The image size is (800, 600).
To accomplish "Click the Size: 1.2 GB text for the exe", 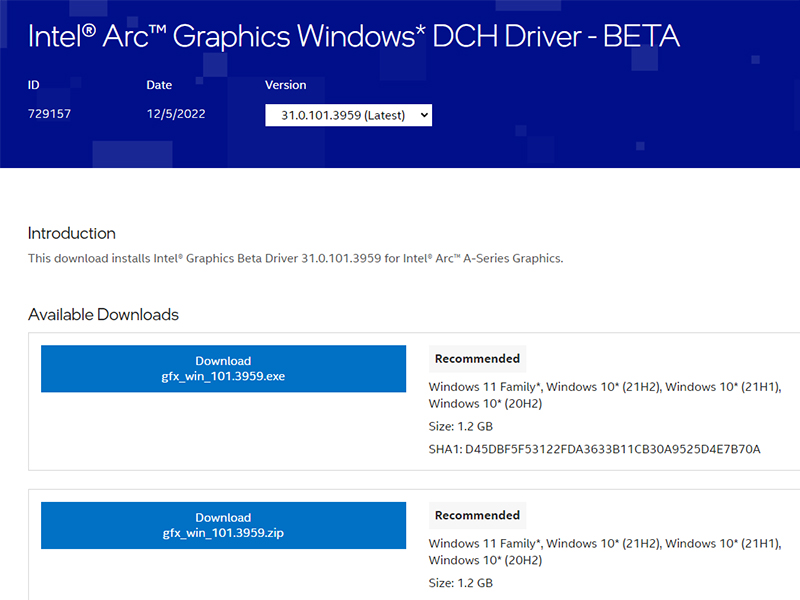I will pos(456,426).
